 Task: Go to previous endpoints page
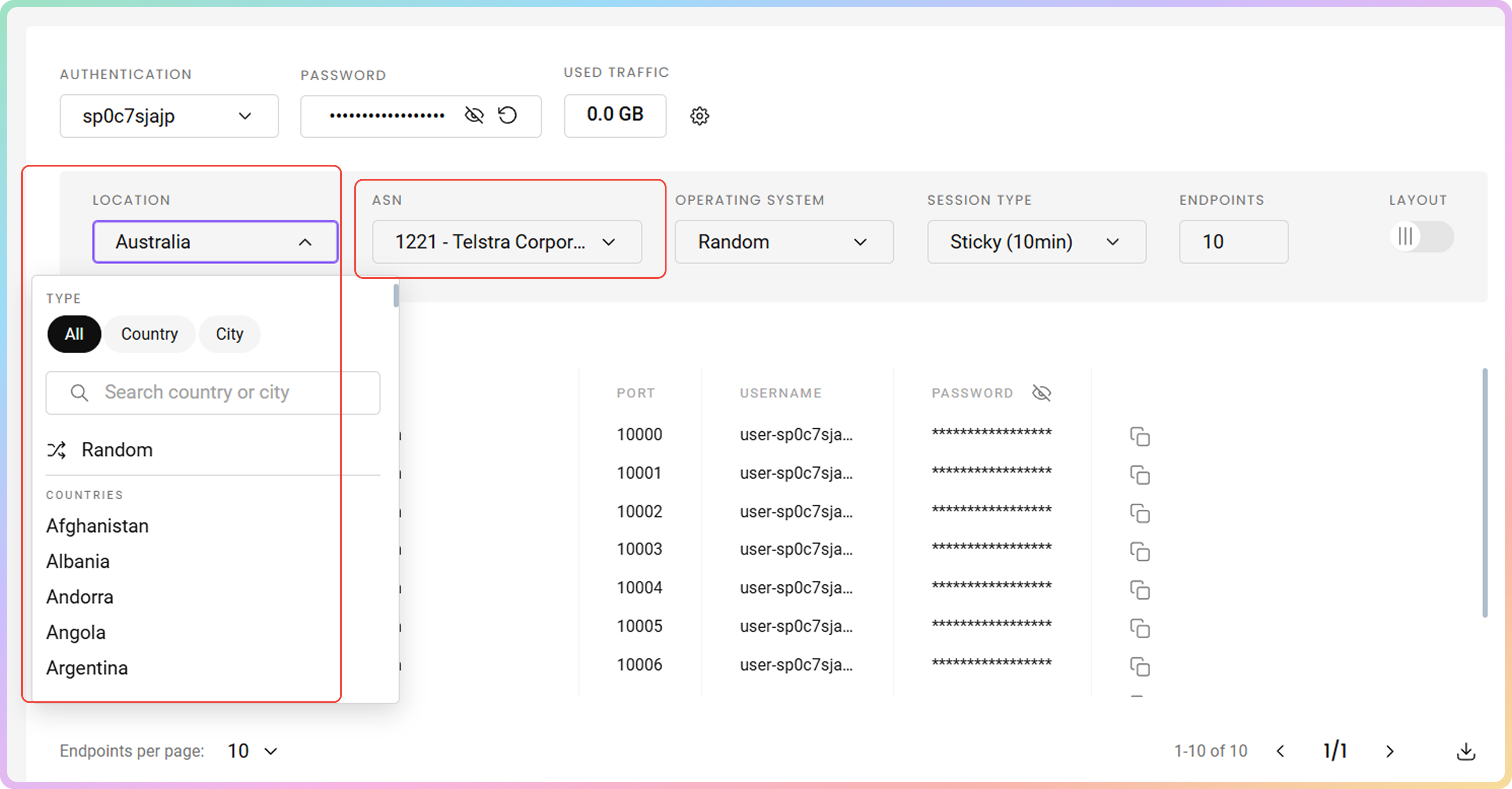tap(1281, 751)
